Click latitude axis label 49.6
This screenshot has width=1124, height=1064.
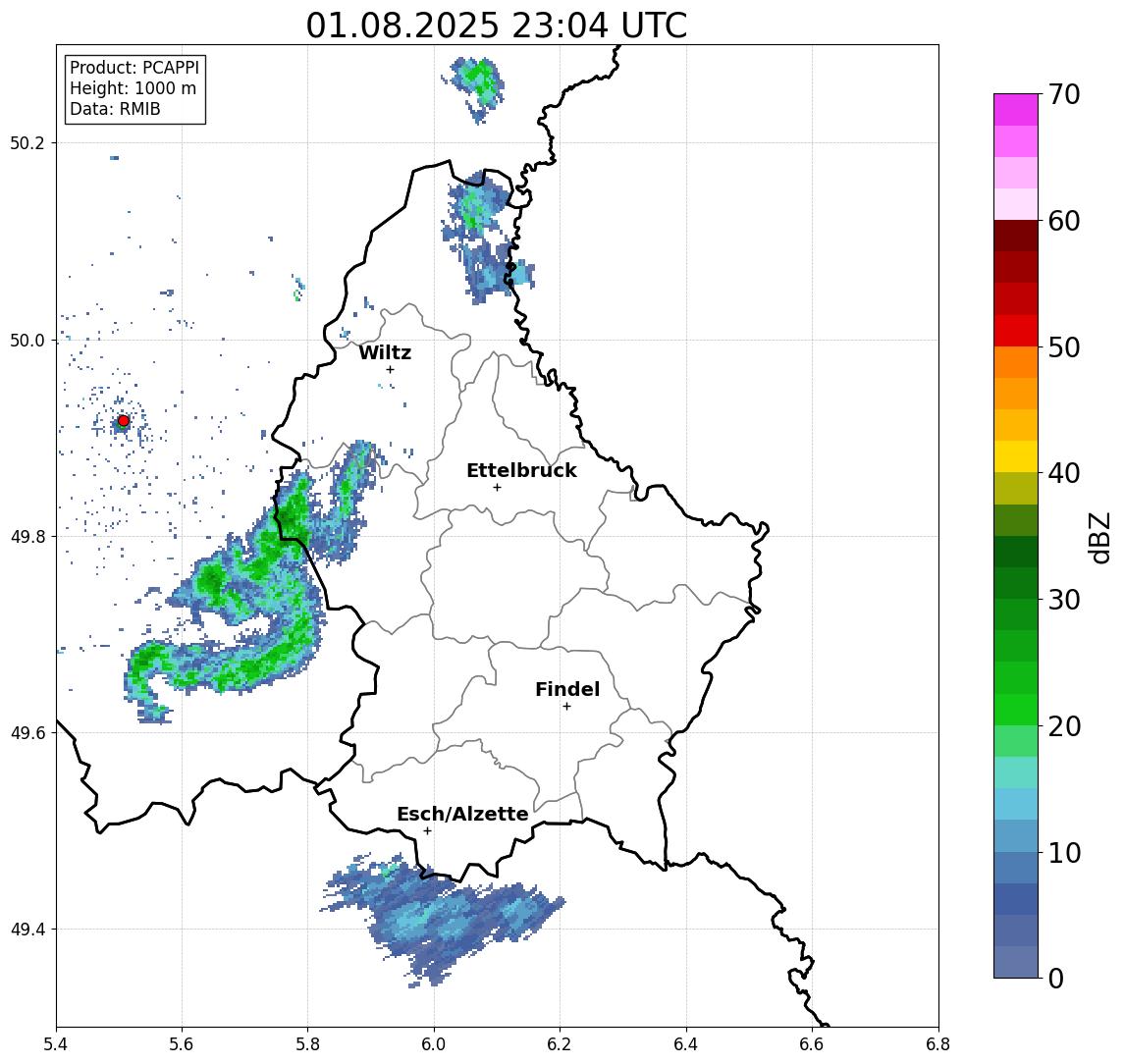click(x=27, y=733)
